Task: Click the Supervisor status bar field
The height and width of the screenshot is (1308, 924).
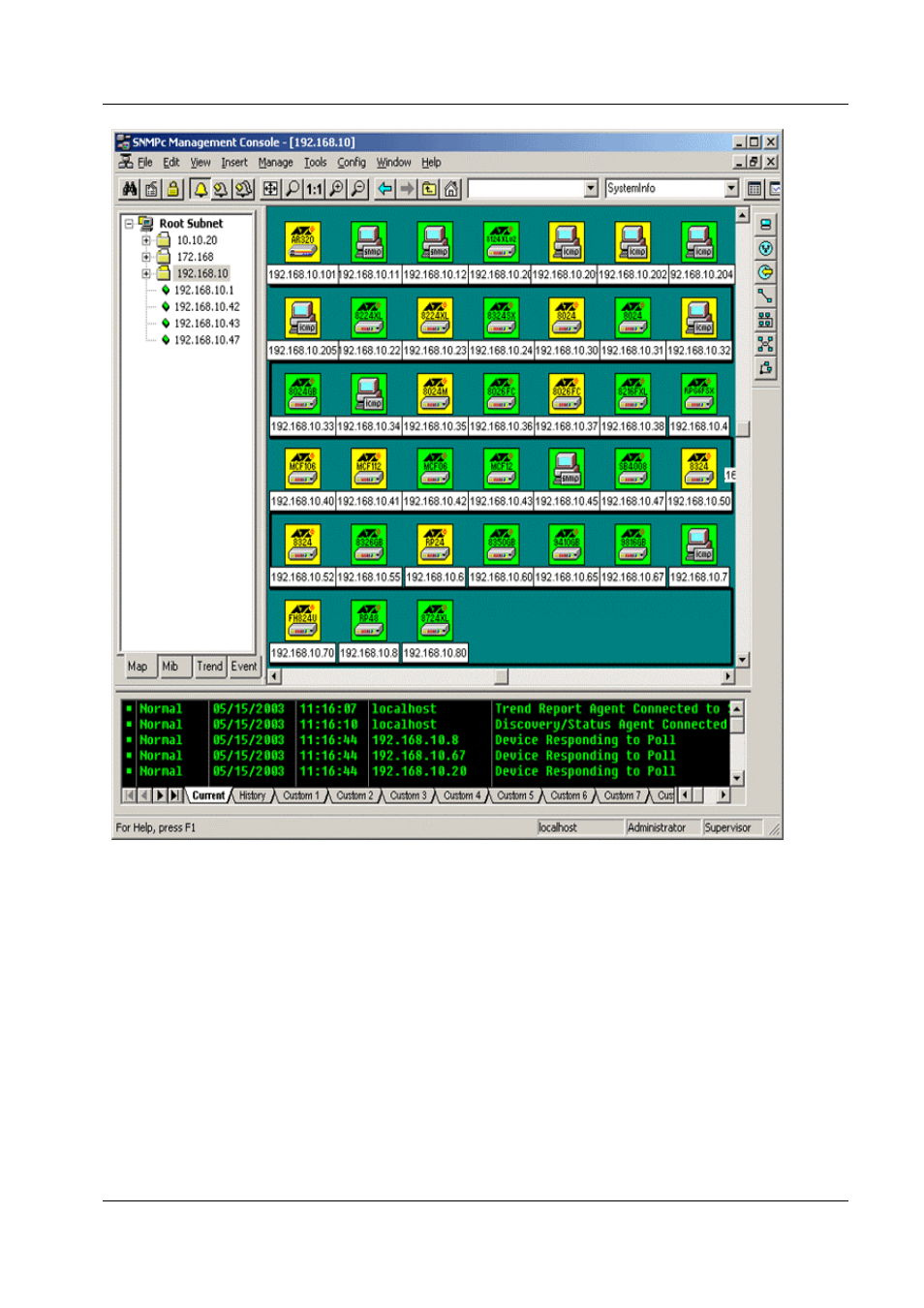Action: (732, 827)
